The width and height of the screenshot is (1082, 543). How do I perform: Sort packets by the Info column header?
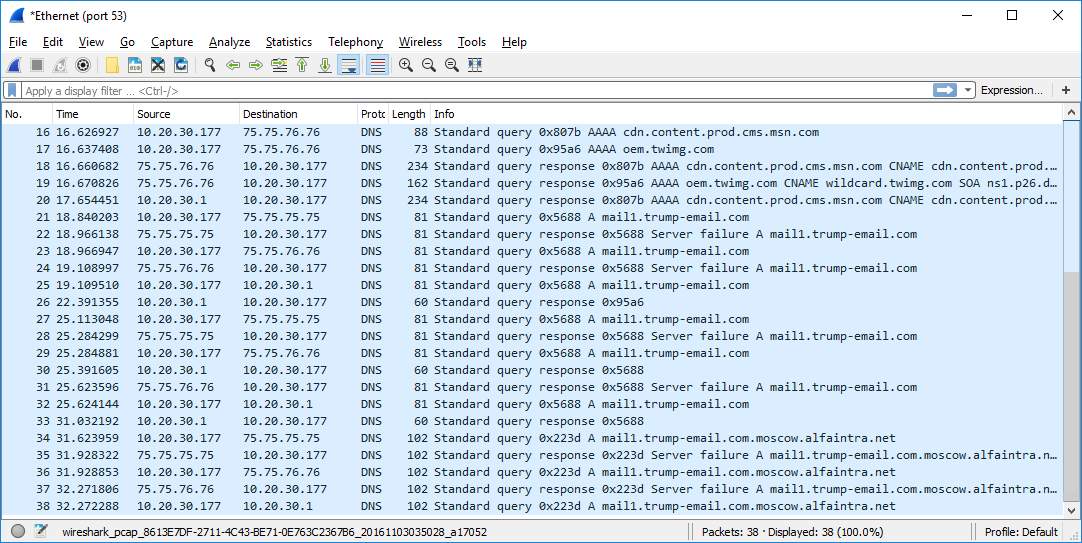pos(747,114)
